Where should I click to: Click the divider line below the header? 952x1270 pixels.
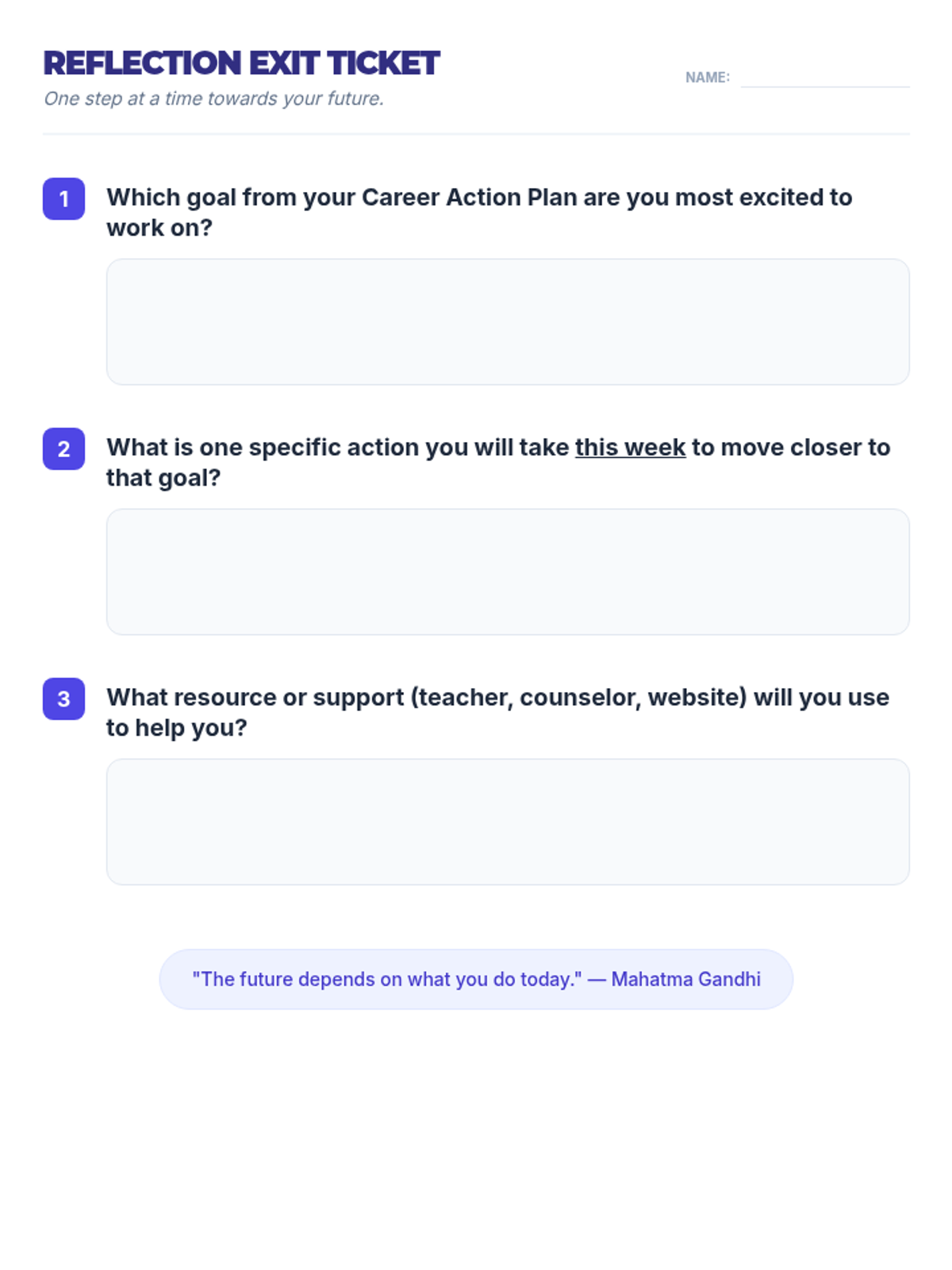tap(476, 133)
